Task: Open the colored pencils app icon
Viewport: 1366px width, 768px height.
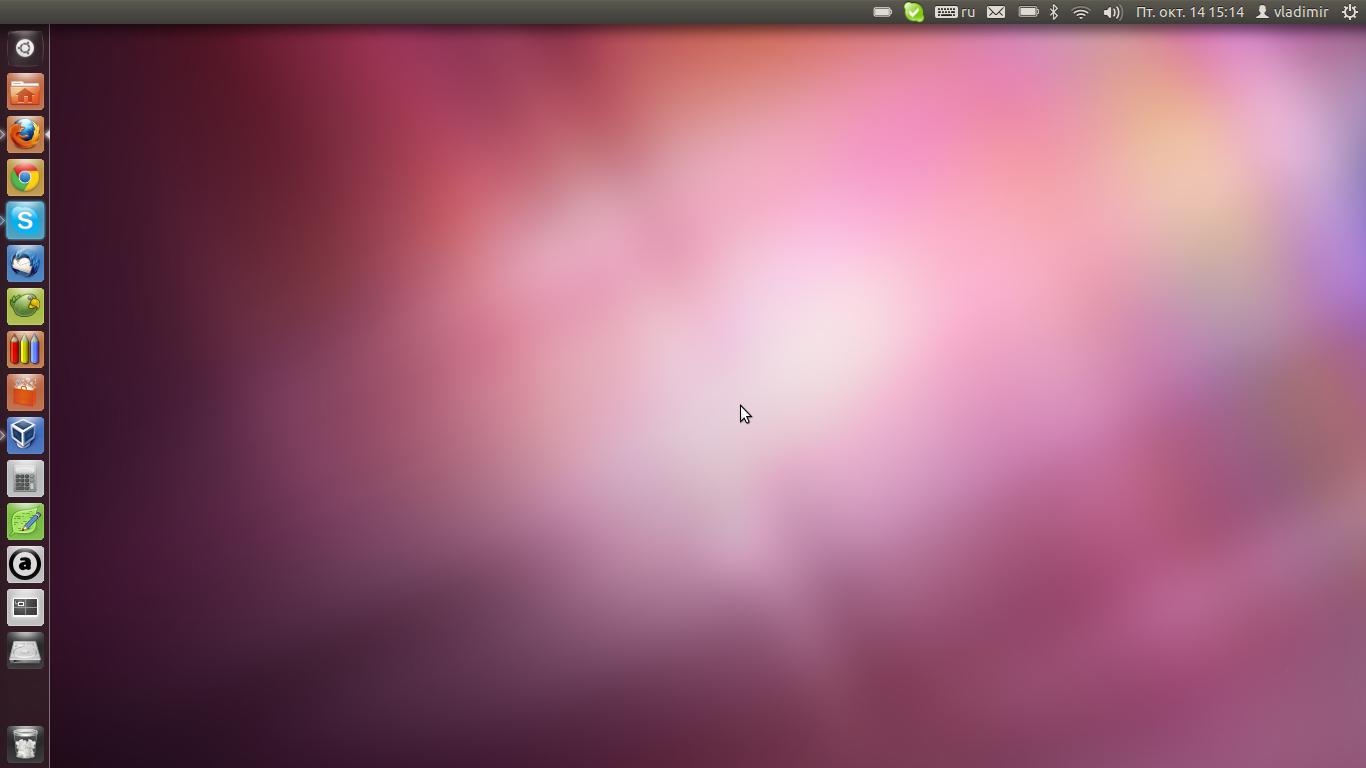Action: point(25,350)
